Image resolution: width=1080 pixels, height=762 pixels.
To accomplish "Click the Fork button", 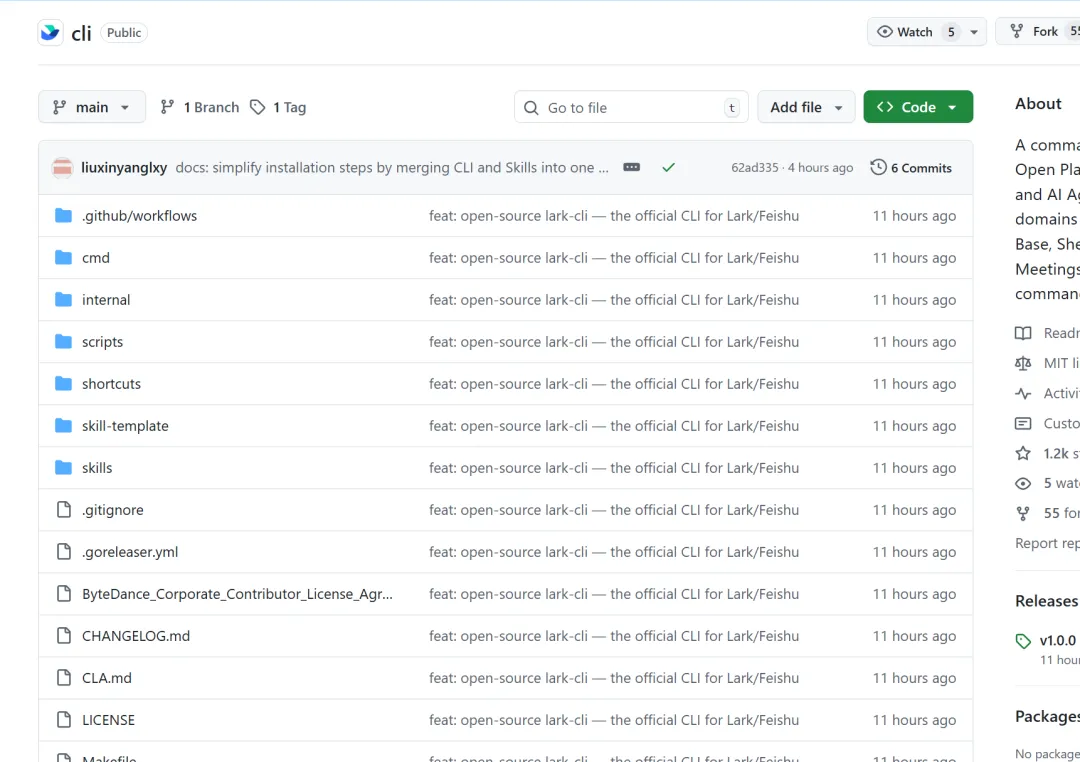I will (x=1037, y=32).
